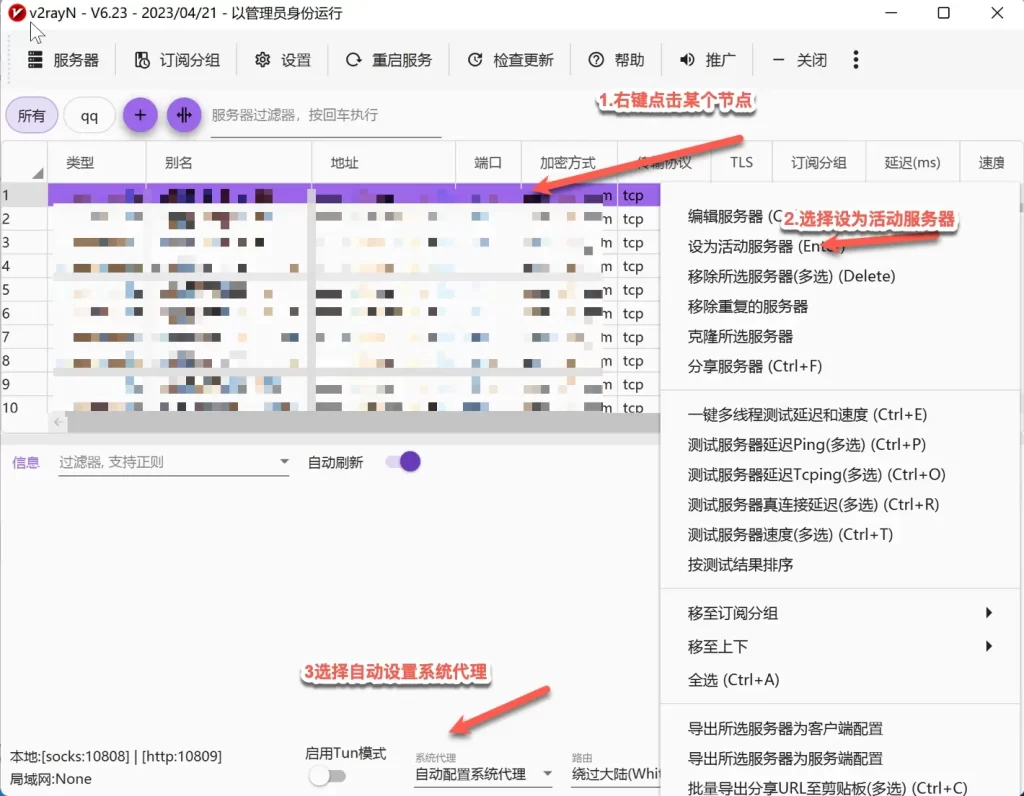Click the purple column auto-fit icon button
Image resolution: width=1024 pixels, height=796 pixels.
point(184,115)
